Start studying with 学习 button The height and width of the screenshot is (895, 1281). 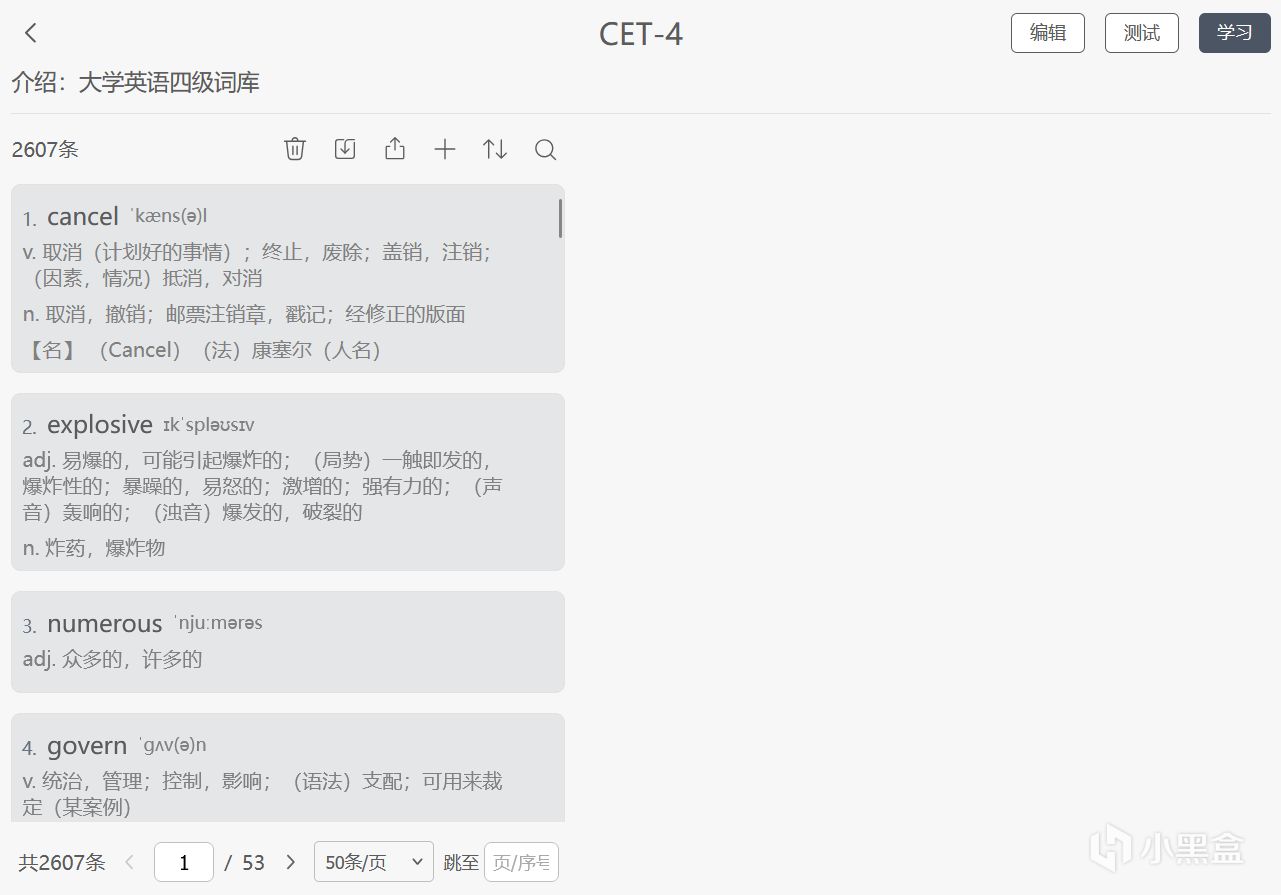1234,33
